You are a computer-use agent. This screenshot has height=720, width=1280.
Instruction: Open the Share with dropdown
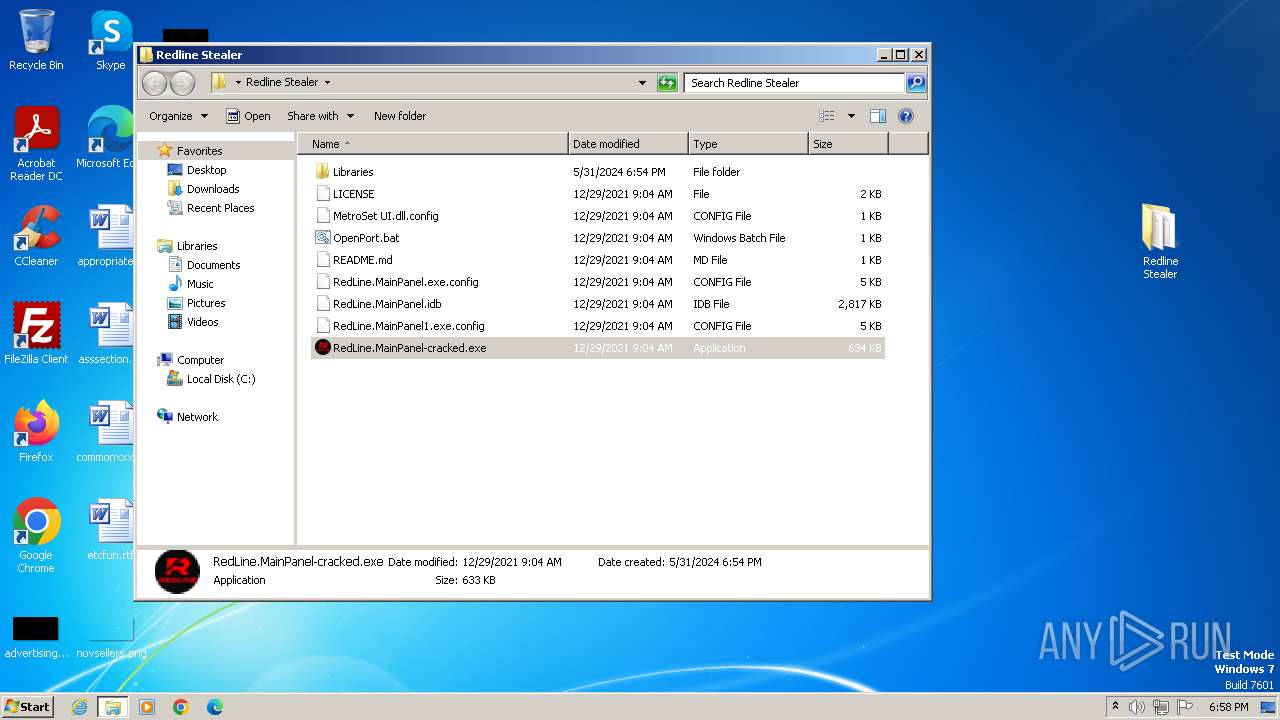coord(319,116)
